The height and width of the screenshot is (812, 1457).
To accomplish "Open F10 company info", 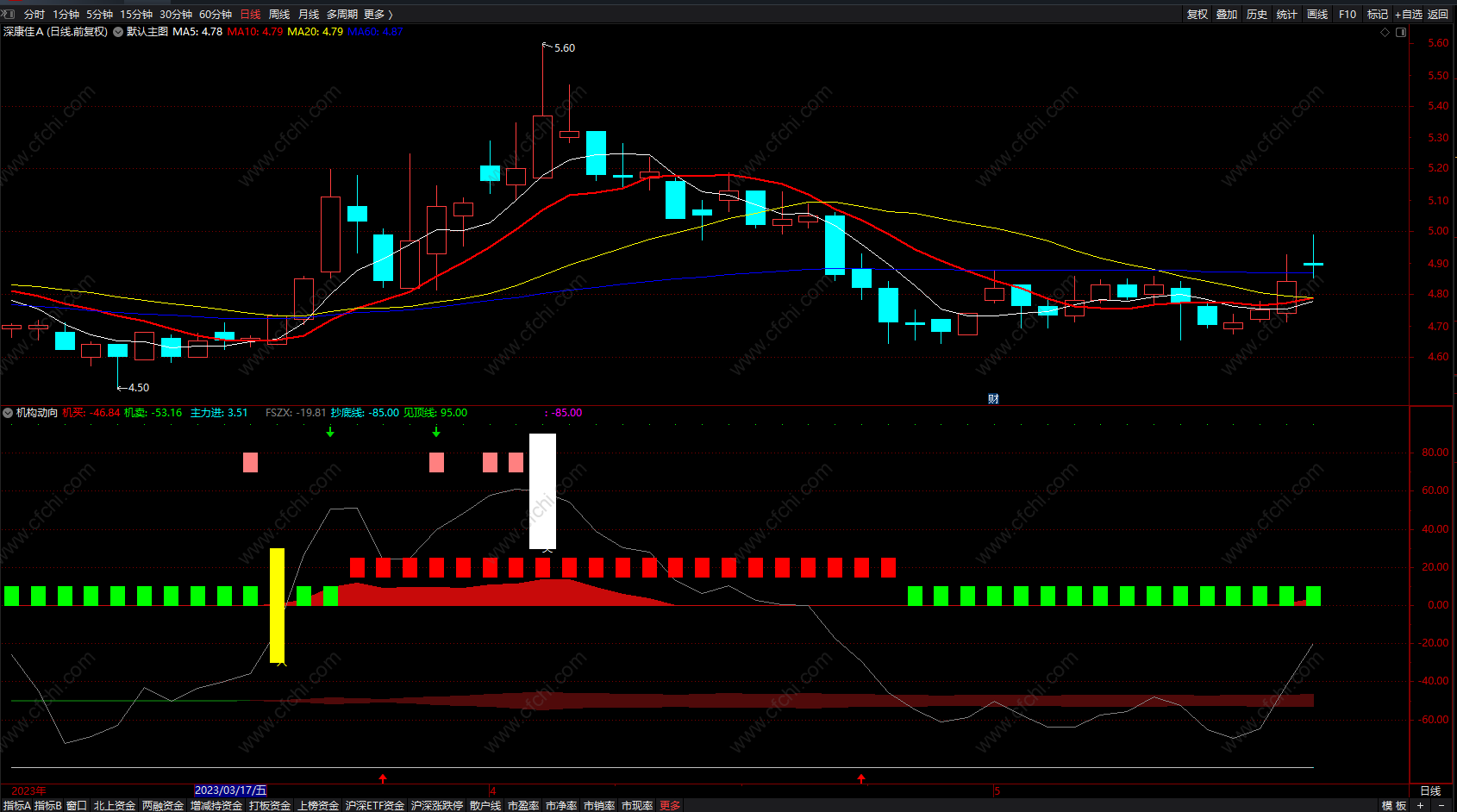I will click(1348, 14).
